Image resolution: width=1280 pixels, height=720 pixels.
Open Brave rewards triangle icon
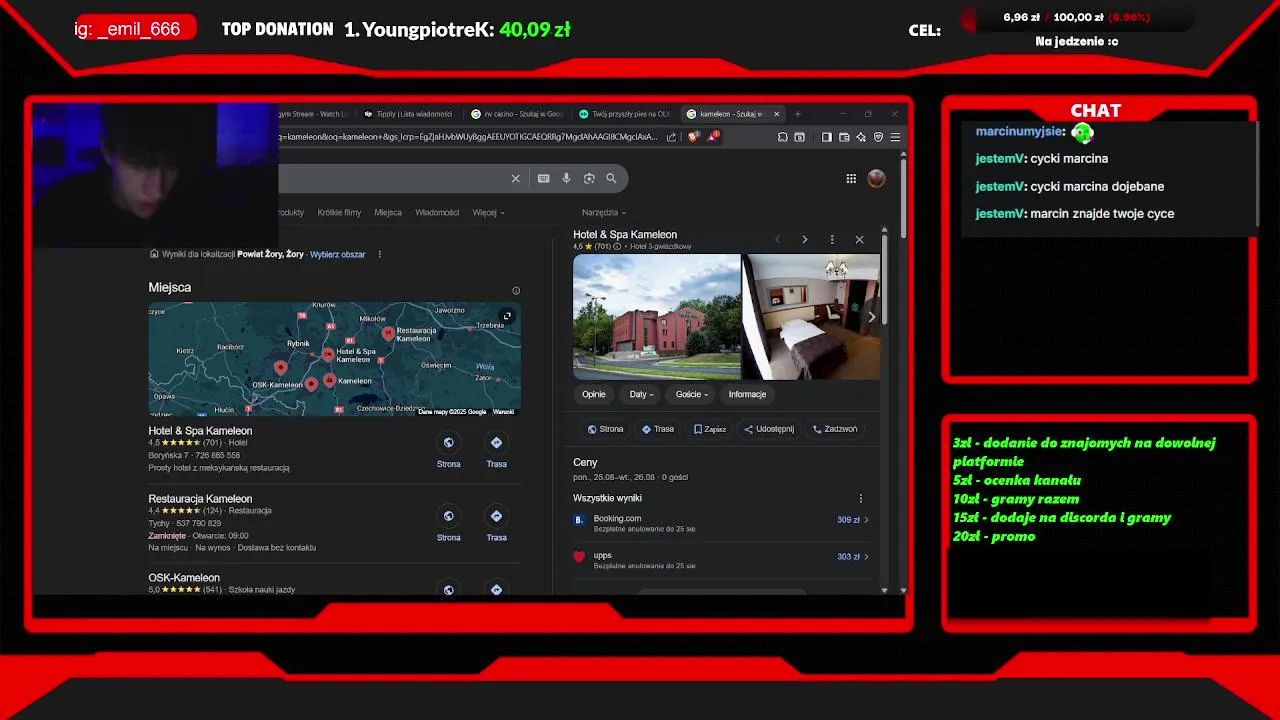coord(713,137)
